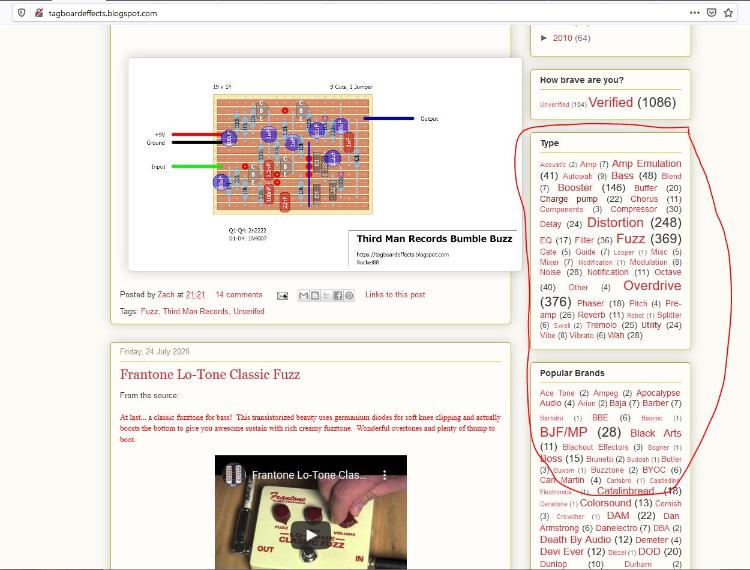The width and height of the screenshot is (750, 570).
Task: Share post to Facebook icon
Action: point(338,295)
